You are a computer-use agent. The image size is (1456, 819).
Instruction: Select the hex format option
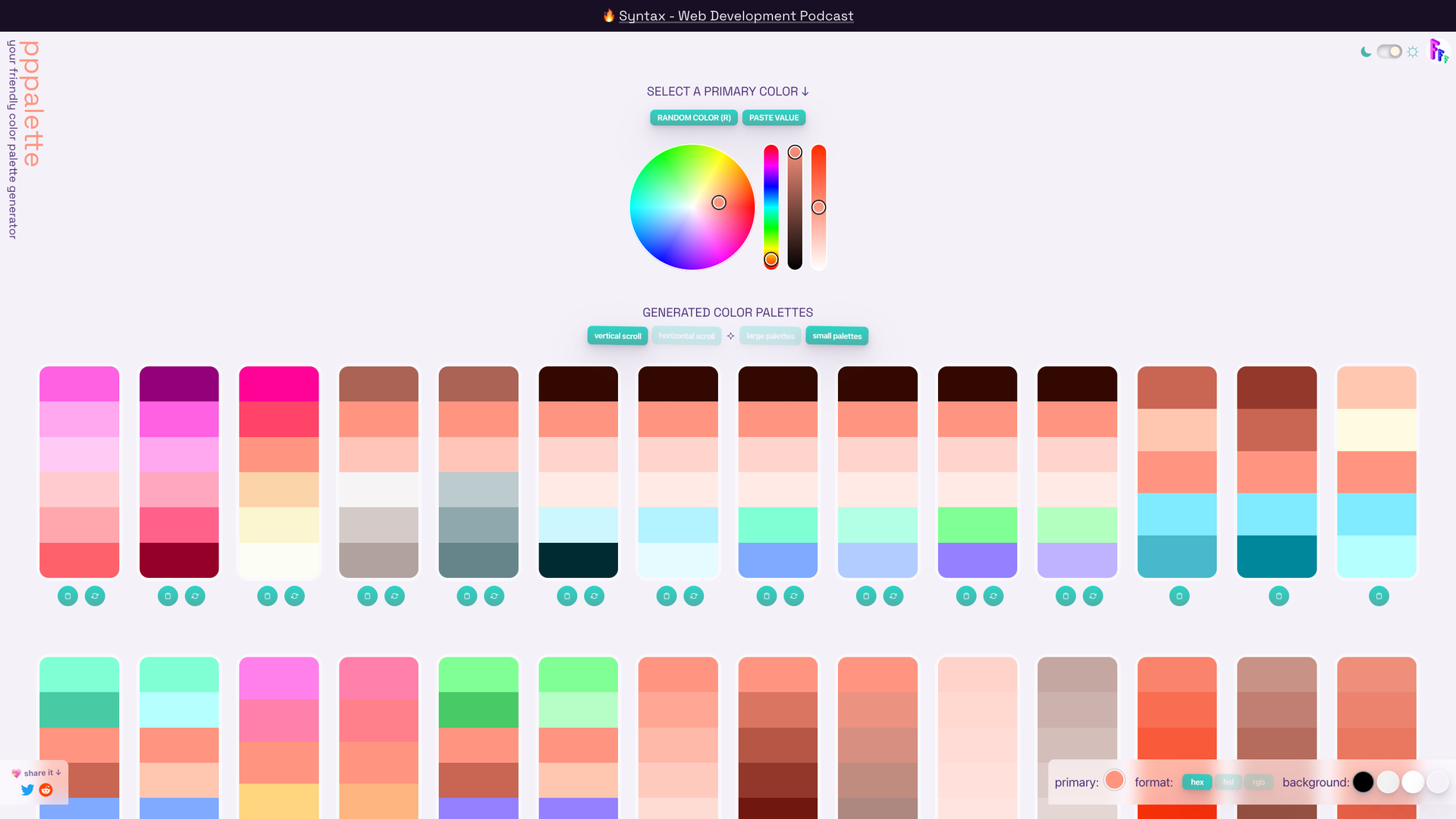click(1196, 782)
